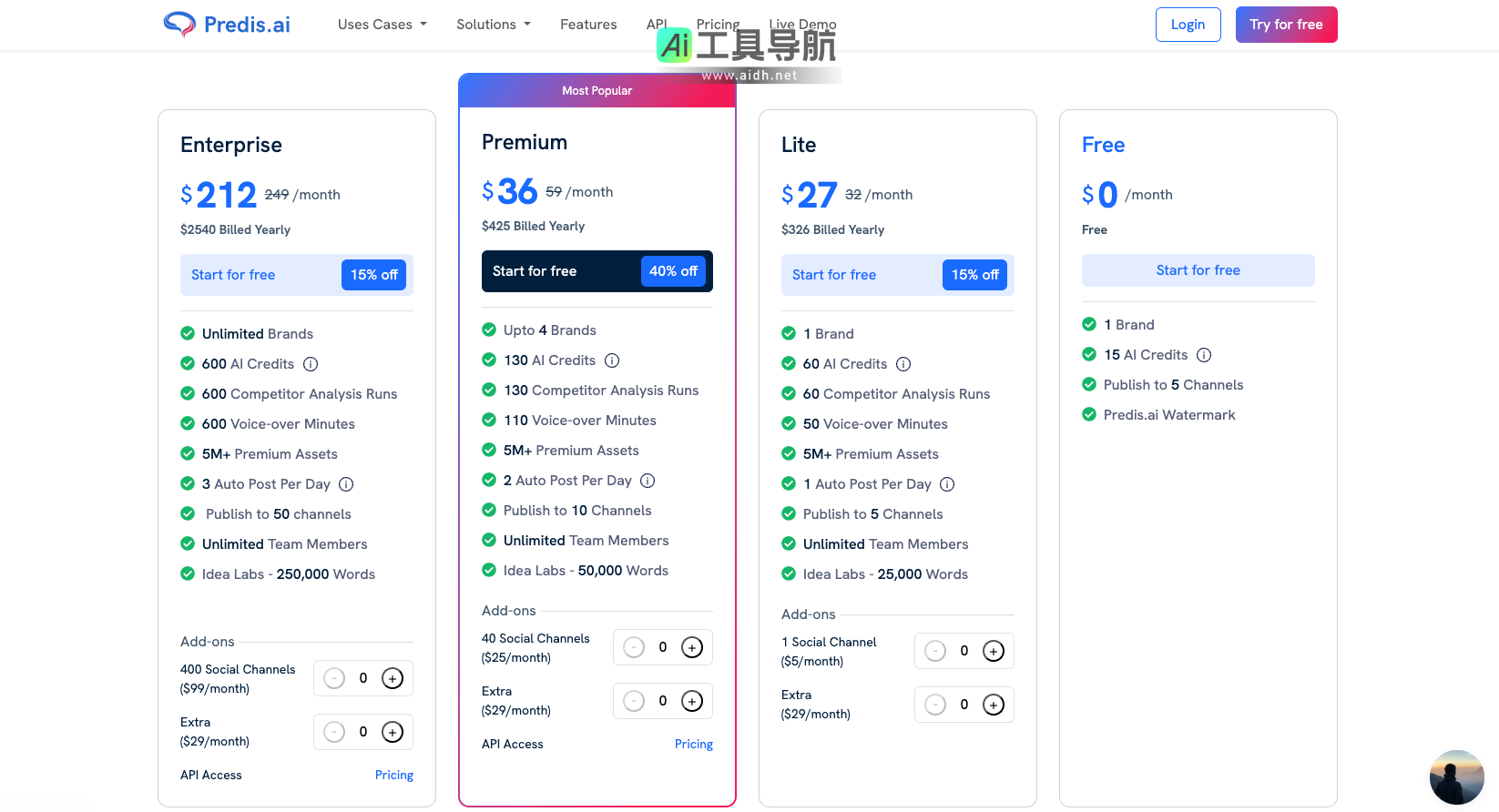Open the chat avatar in bottom corner
This screenshot has height=812, width=1499.
click(1456, 776)
